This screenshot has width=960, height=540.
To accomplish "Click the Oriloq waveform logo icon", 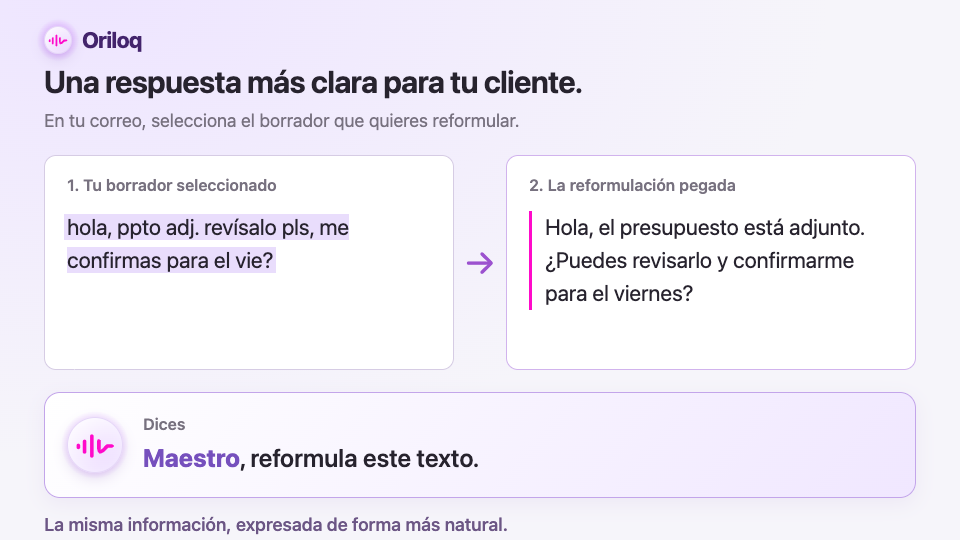I will coord(58,41).
